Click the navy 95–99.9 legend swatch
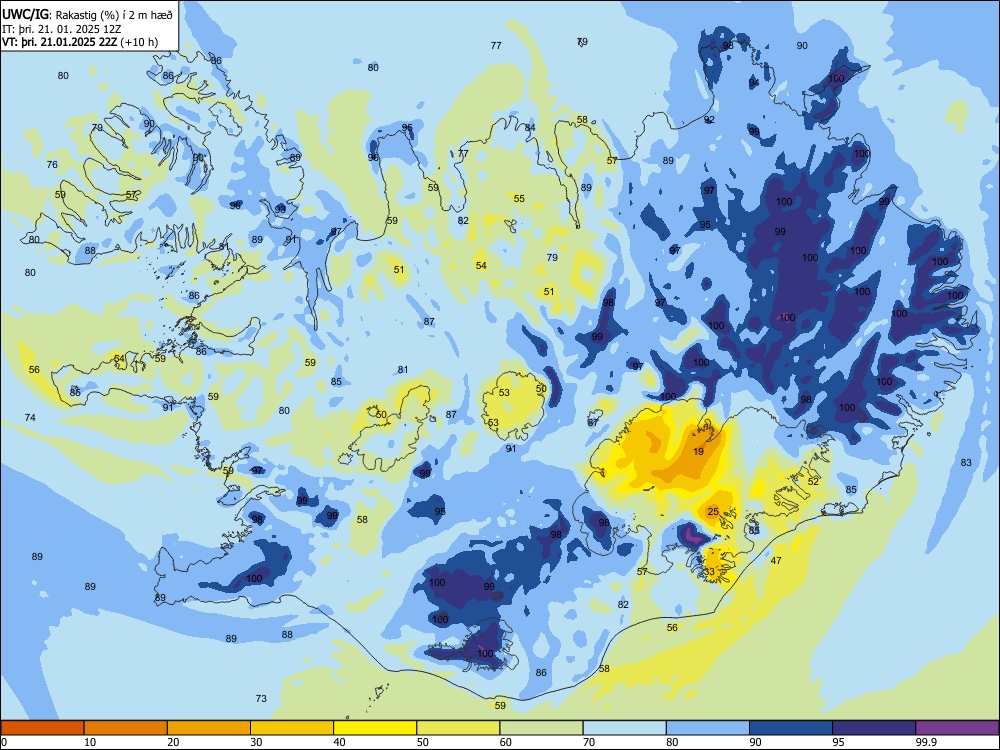 (x=874, y=728)
